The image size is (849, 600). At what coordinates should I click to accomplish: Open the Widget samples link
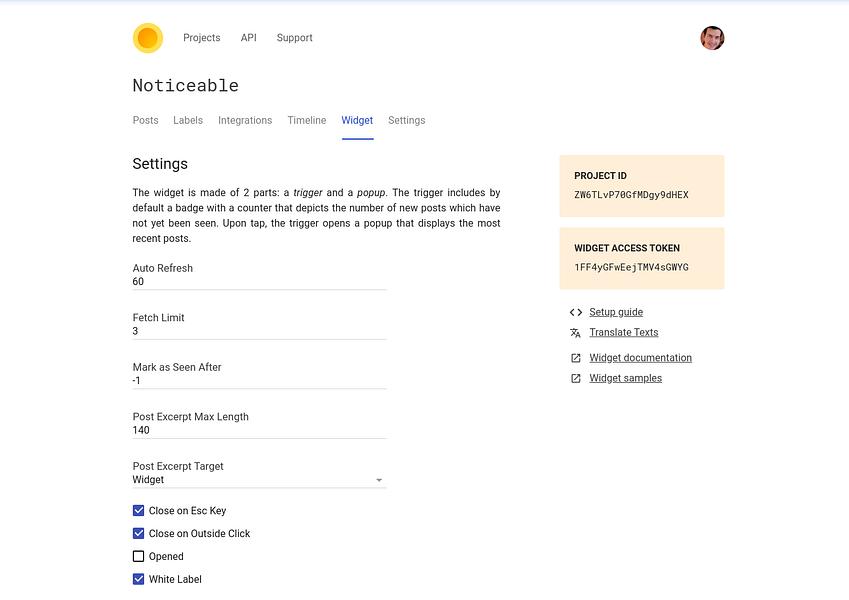click(x=625, y=379)
